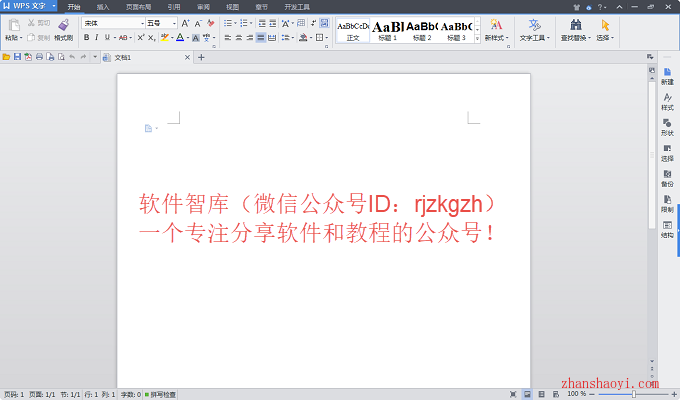680x400 pixels.
Task: Increase font size with A+ icon
Action: 185,23
